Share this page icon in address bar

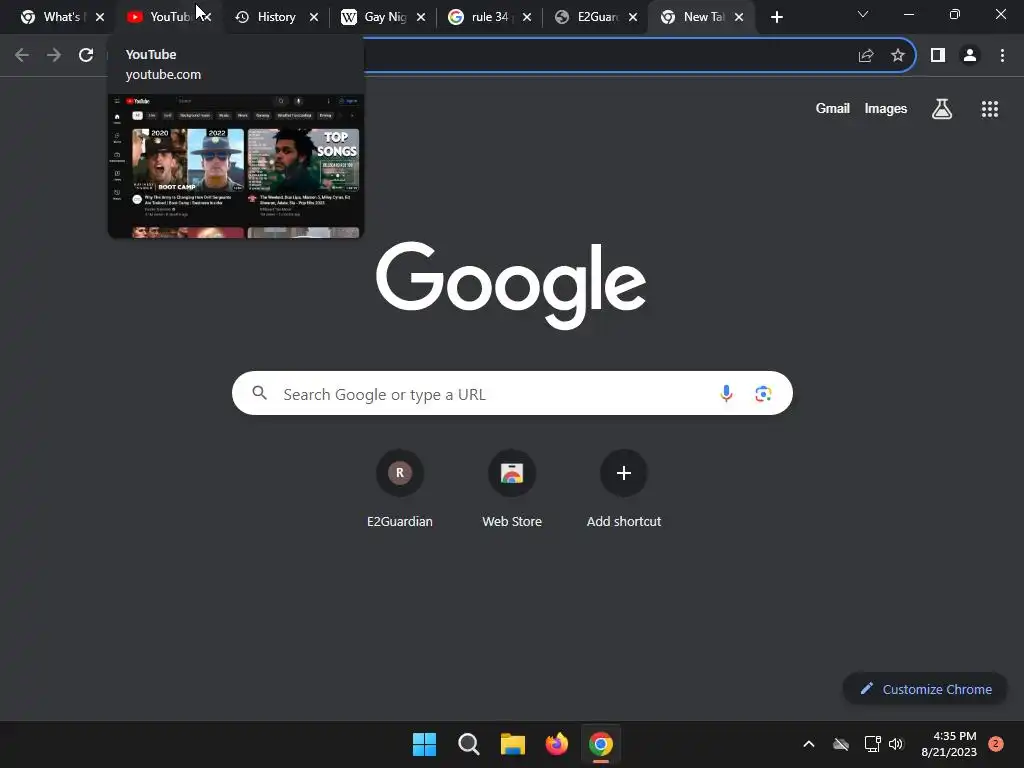tap(866, 56)
